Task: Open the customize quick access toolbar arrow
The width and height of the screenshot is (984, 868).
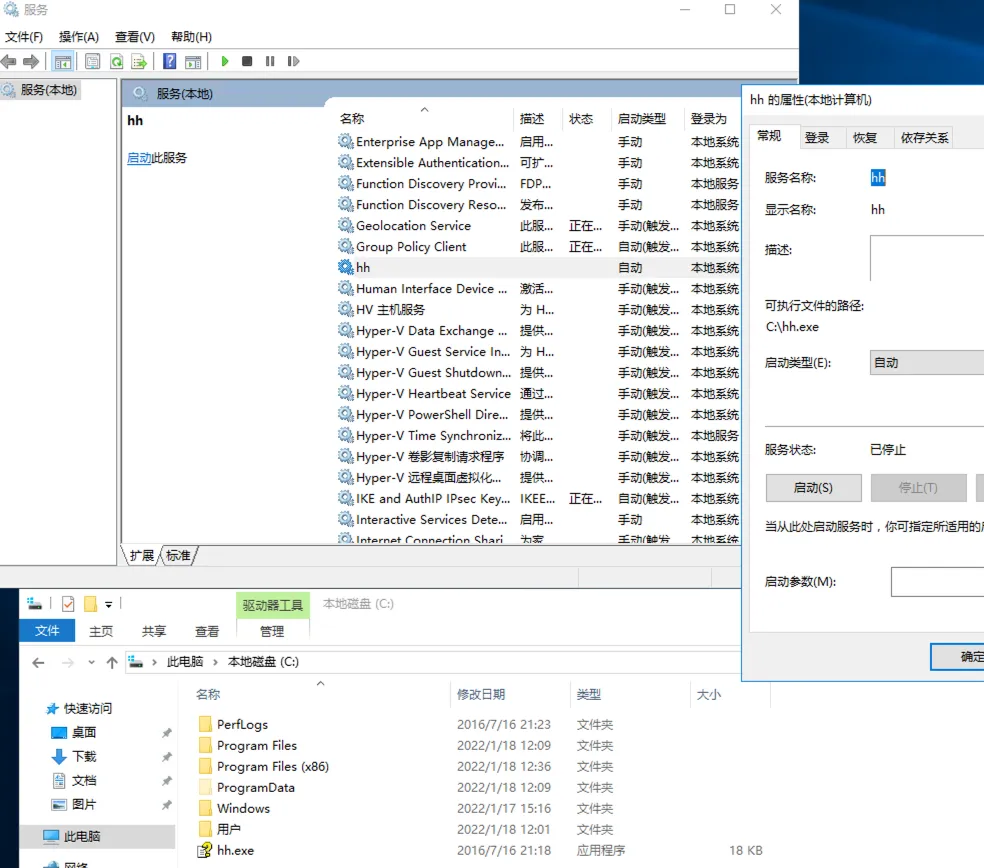Action: (x=108, y=604)
